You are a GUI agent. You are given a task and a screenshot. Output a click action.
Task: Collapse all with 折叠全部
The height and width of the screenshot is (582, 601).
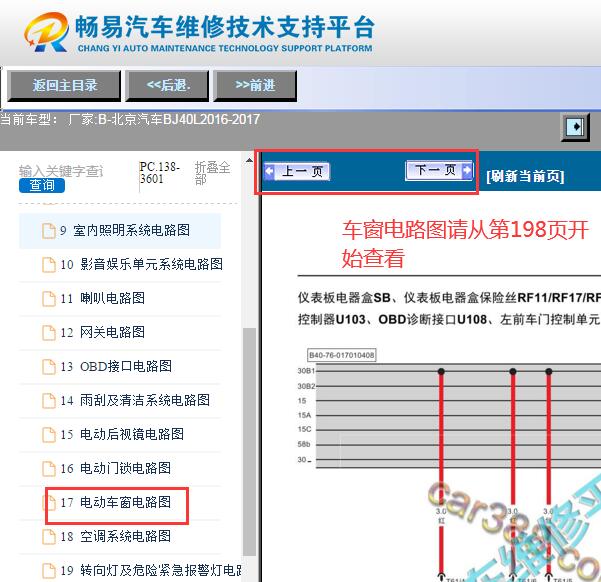[212, 173]
